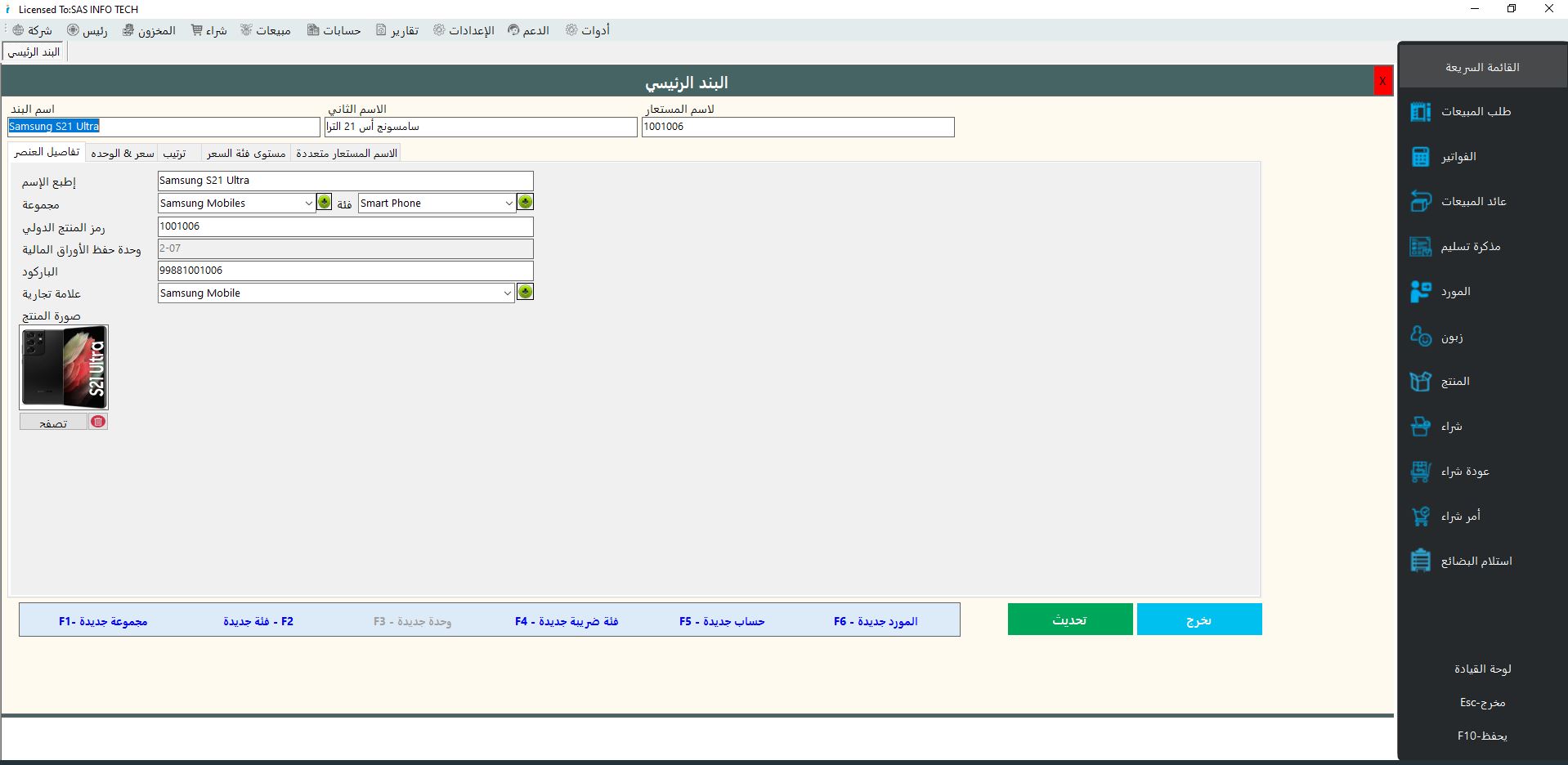This screenshot has width=1568, height=765.
Task: Open the الإعدادات settings menu
Action: click(x=464, y=30)
